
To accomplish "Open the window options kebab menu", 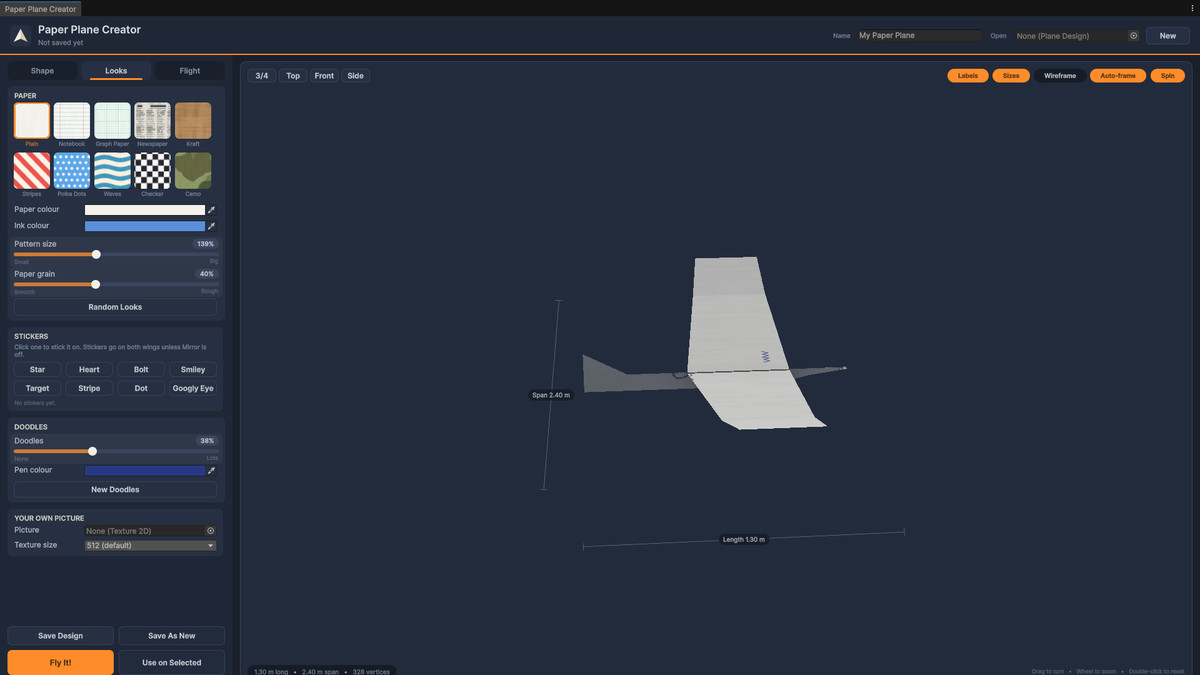I will (1190, 8).
